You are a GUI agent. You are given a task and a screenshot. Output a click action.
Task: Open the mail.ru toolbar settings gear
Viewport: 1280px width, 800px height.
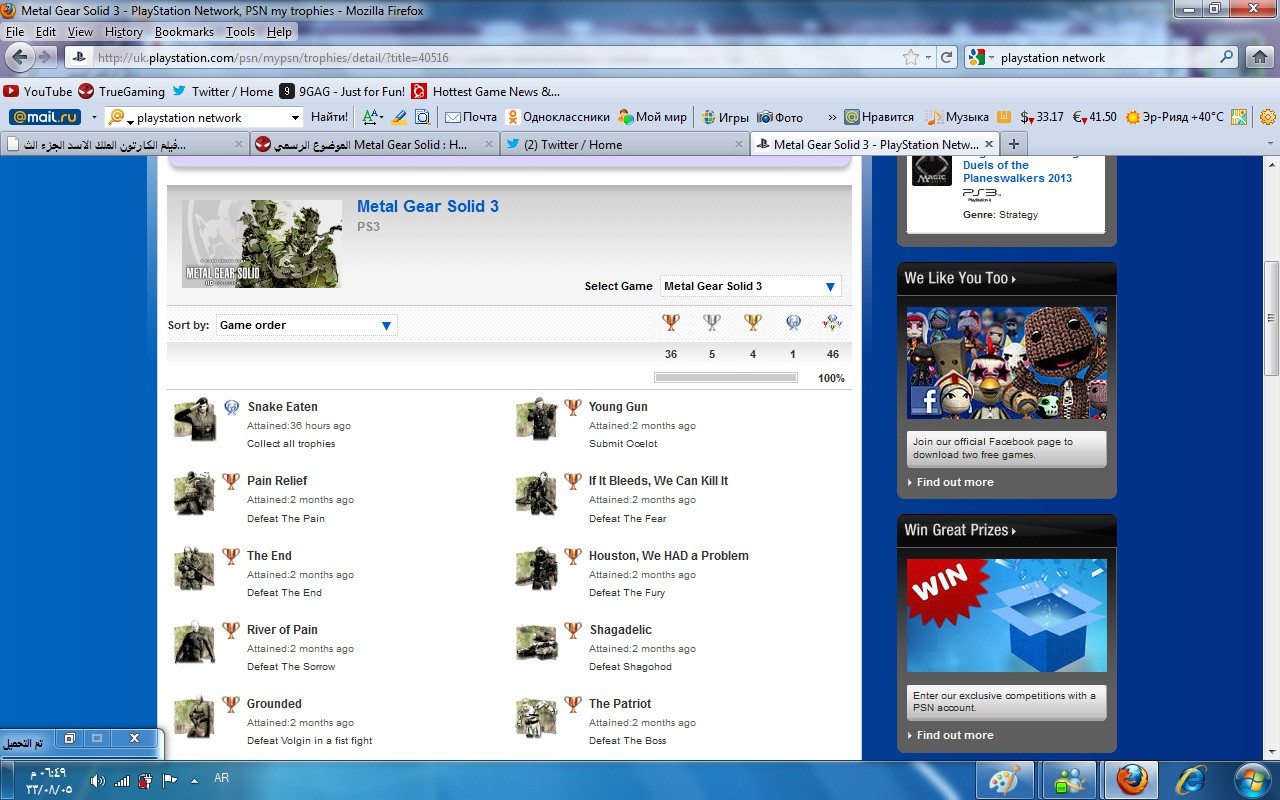(x=1267, y=117)
